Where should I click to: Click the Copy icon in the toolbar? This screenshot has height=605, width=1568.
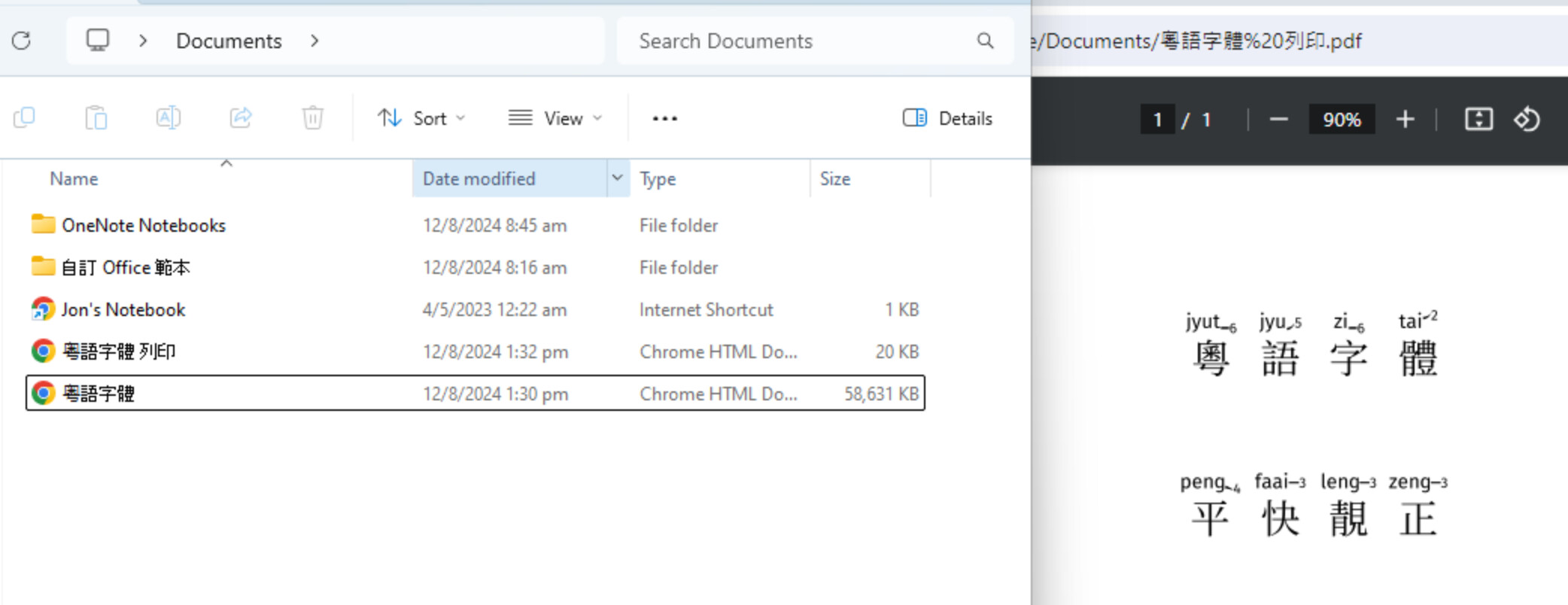coord(24,118)
